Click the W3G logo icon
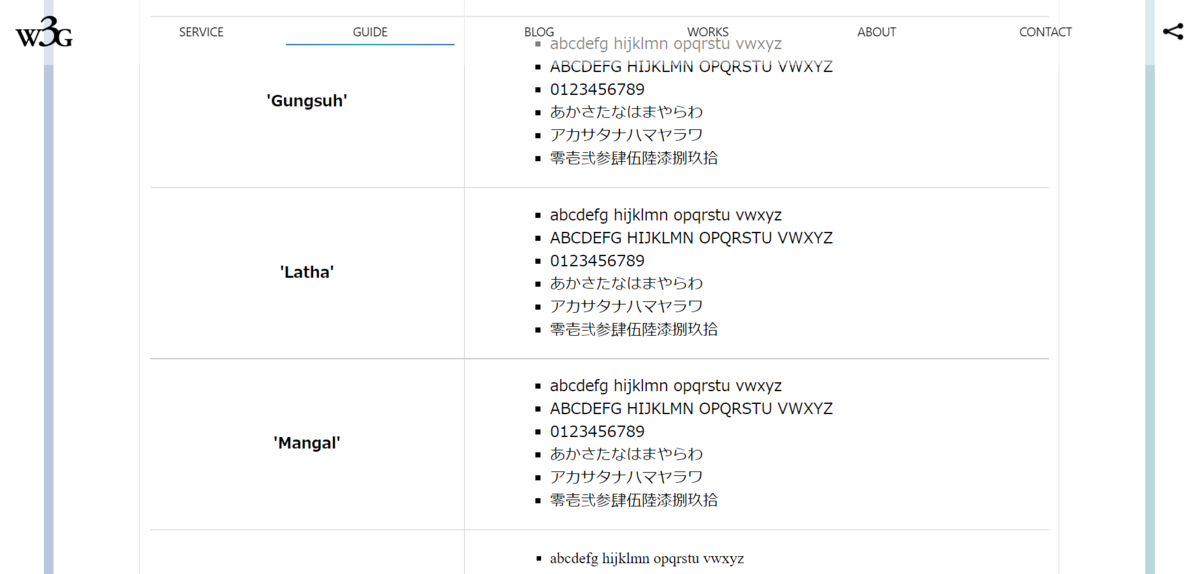This screenshot has width=1200, height=574. pos(43,32)
